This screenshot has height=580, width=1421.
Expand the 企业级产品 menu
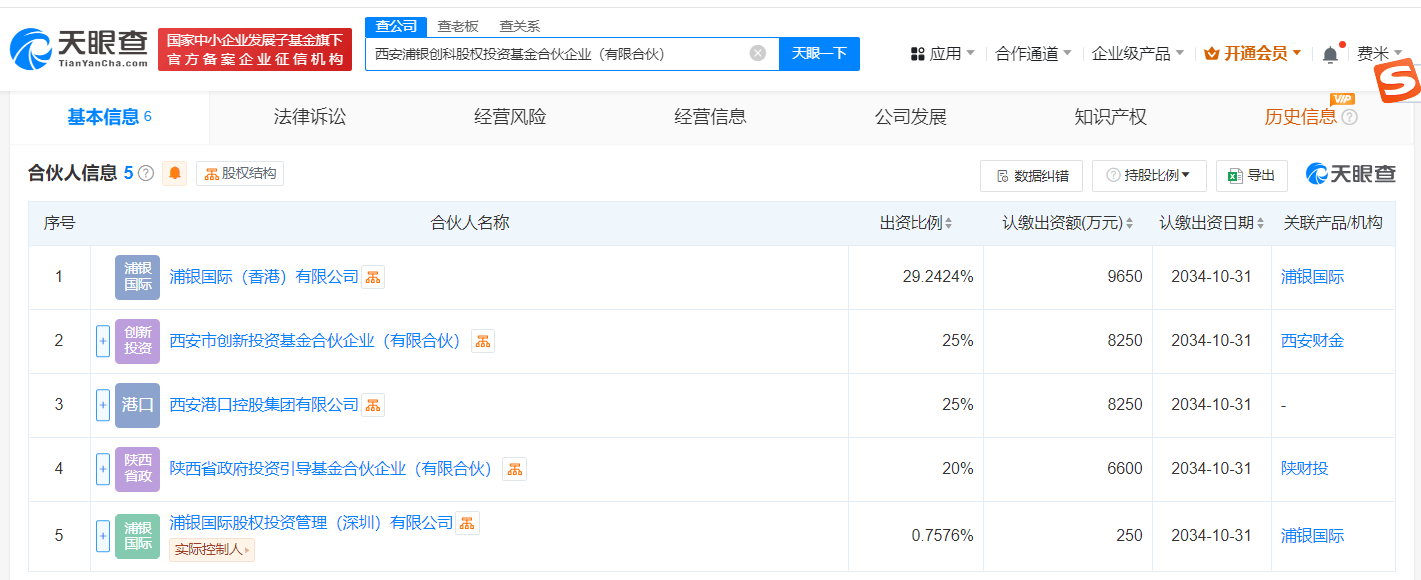(x=1137, y=54)
